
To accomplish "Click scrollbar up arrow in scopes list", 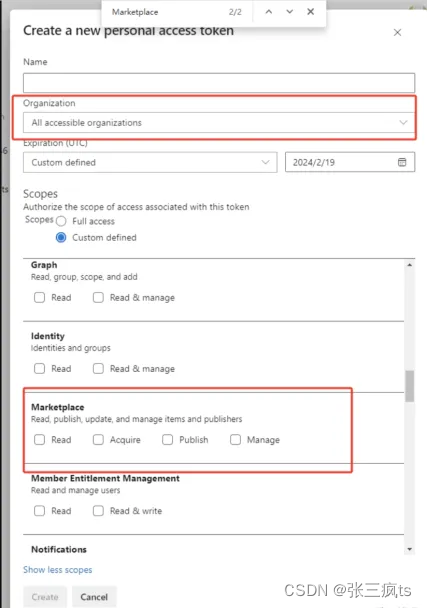I will tap(410, 265).
